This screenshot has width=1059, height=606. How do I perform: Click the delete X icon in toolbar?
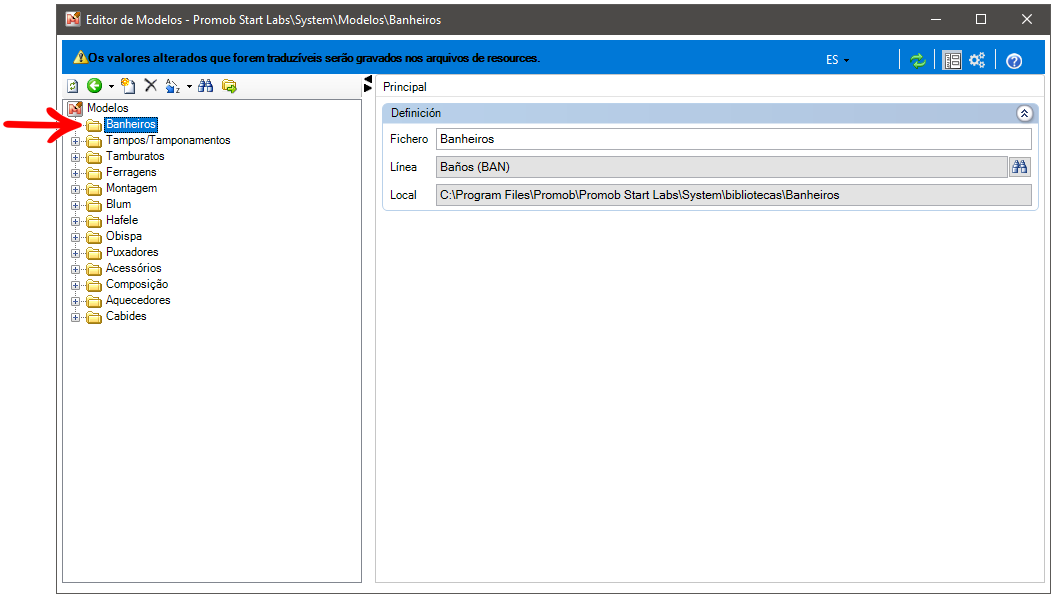pyautogui.click(x=151, y=85)
